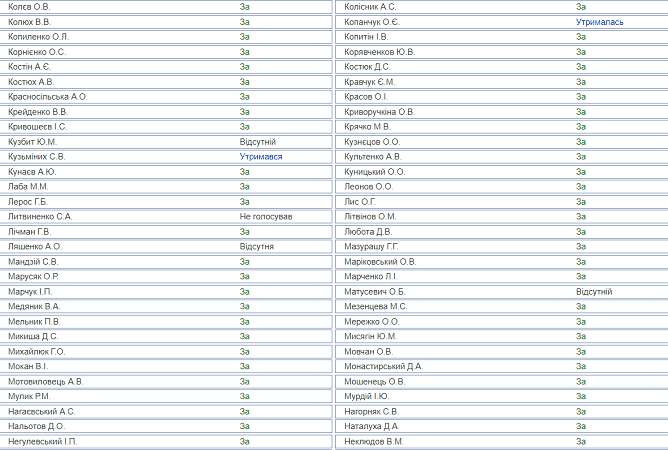Click Леонов О.О. name
668x450 pixels.
pos(369,187)
